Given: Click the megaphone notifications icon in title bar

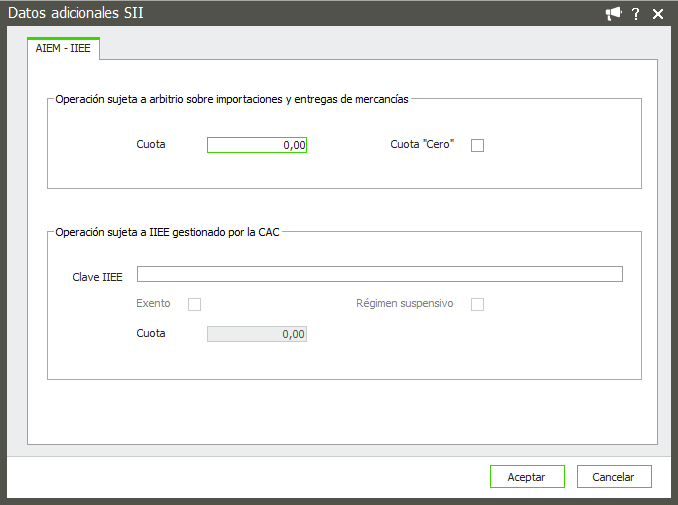Looking at the screenshot, I should (x=614, y=14).
